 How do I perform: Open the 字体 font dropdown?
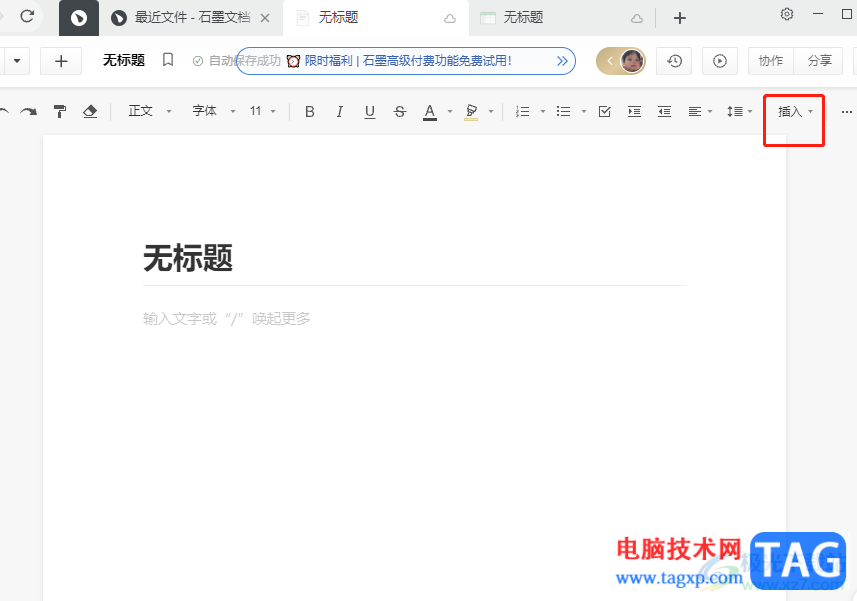point(214,111)
